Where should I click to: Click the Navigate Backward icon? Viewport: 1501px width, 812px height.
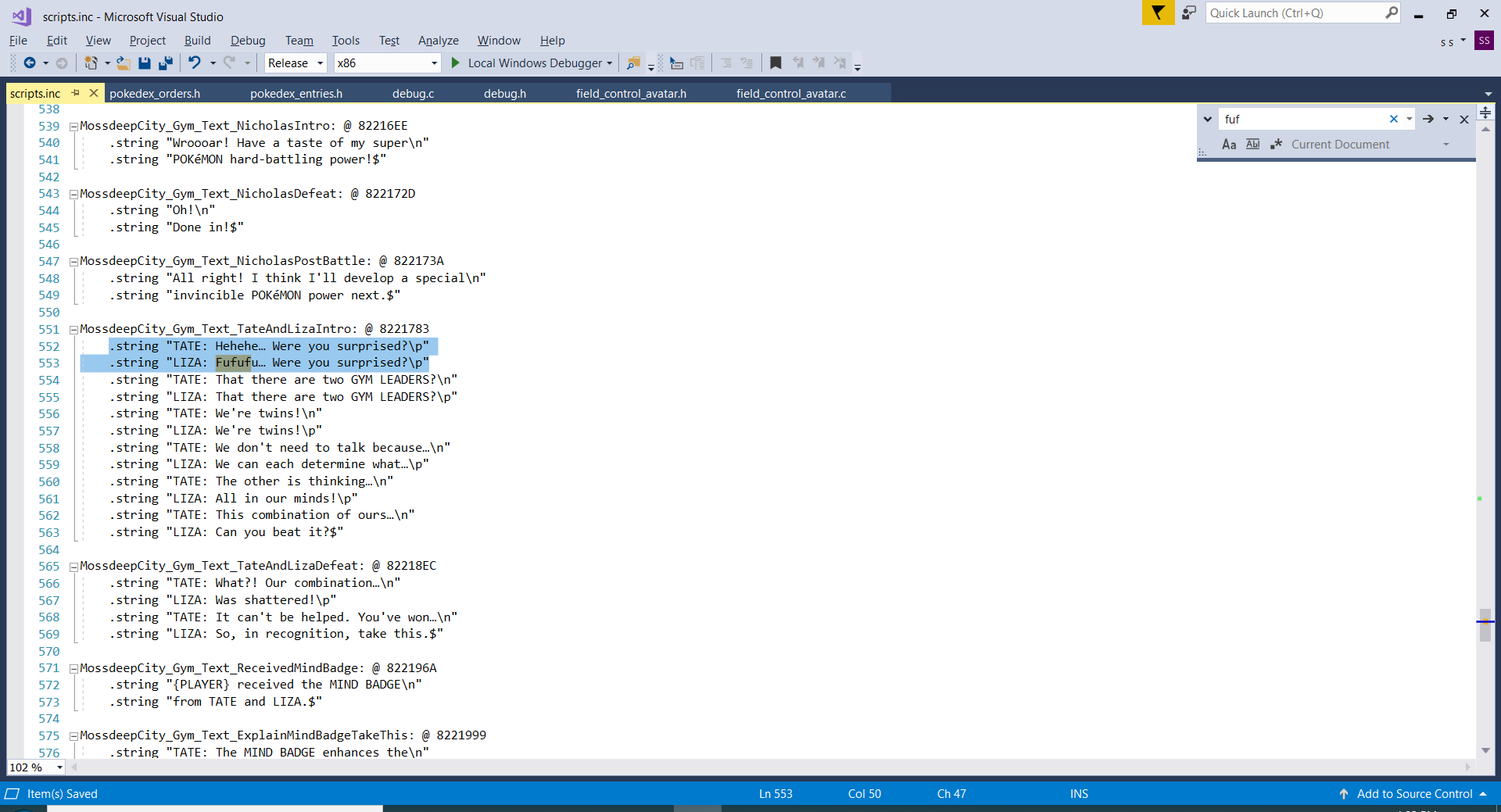30,63
